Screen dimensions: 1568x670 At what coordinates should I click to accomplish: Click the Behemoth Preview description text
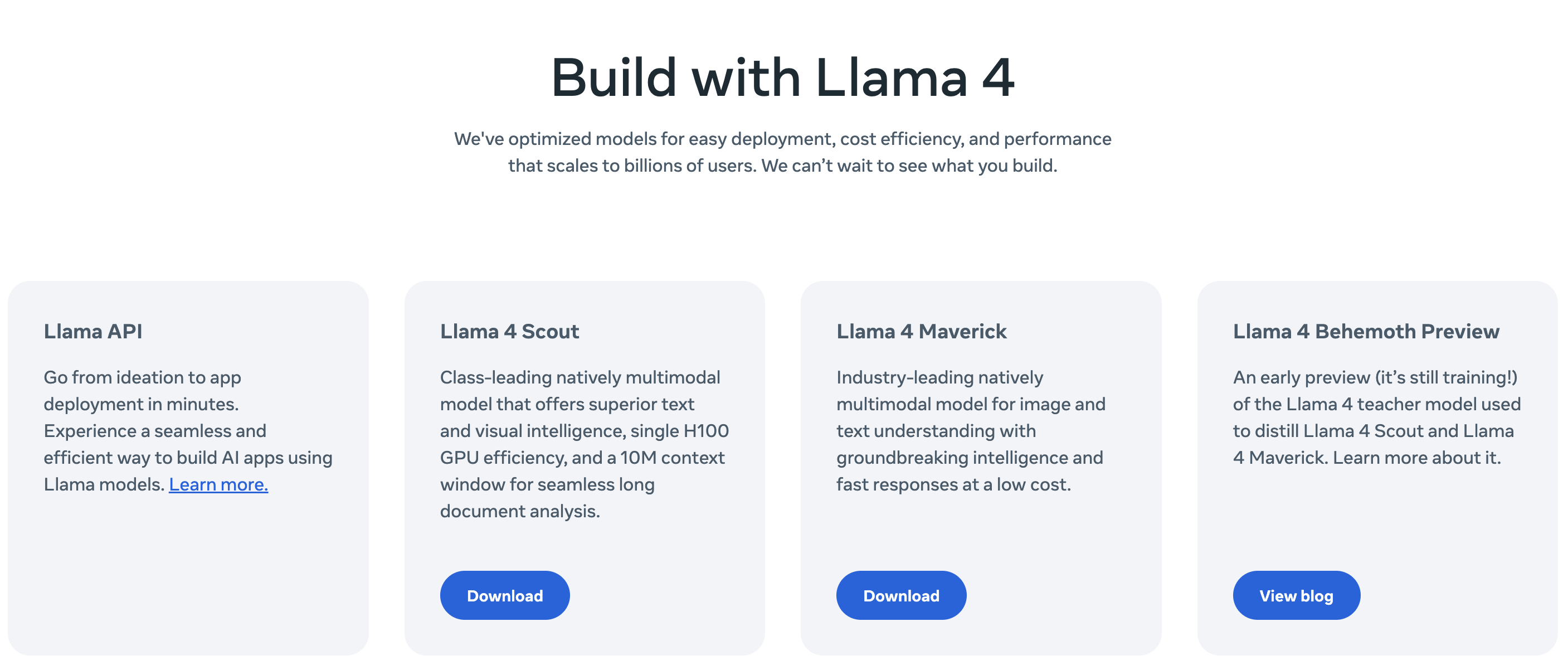(x=1377, y=417)
